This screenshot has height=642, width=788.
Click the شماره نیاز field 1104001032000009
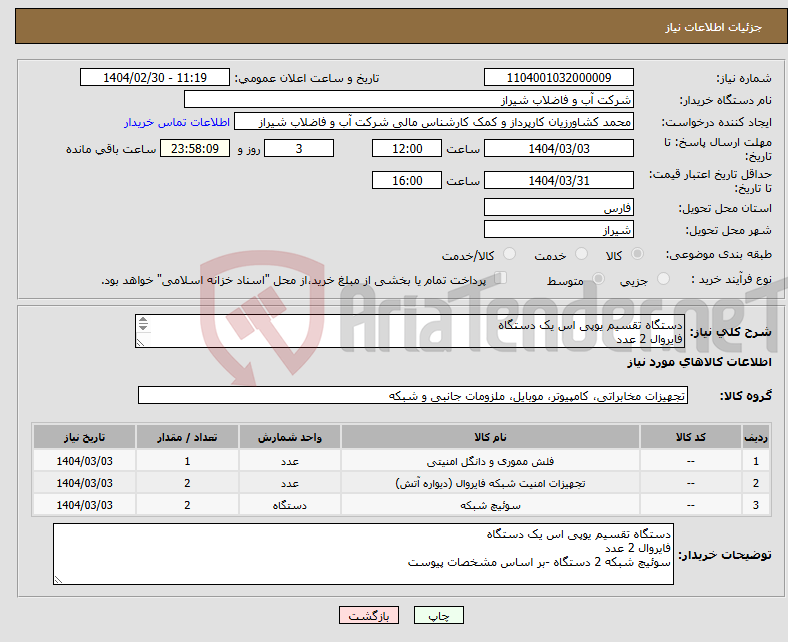pos(558,77)
